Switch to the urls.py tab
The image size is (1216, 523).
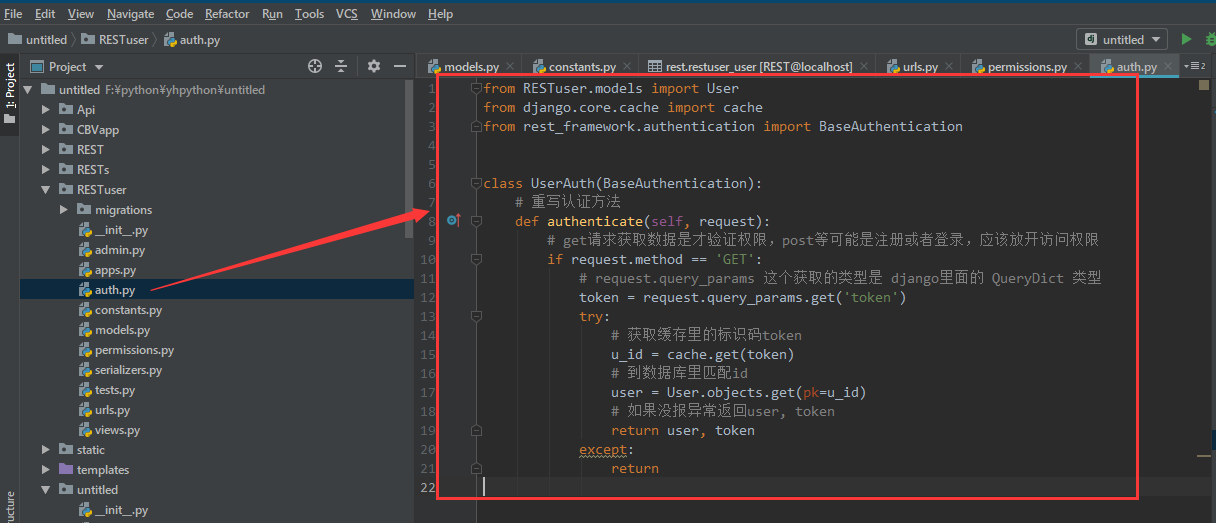(920, 67)
